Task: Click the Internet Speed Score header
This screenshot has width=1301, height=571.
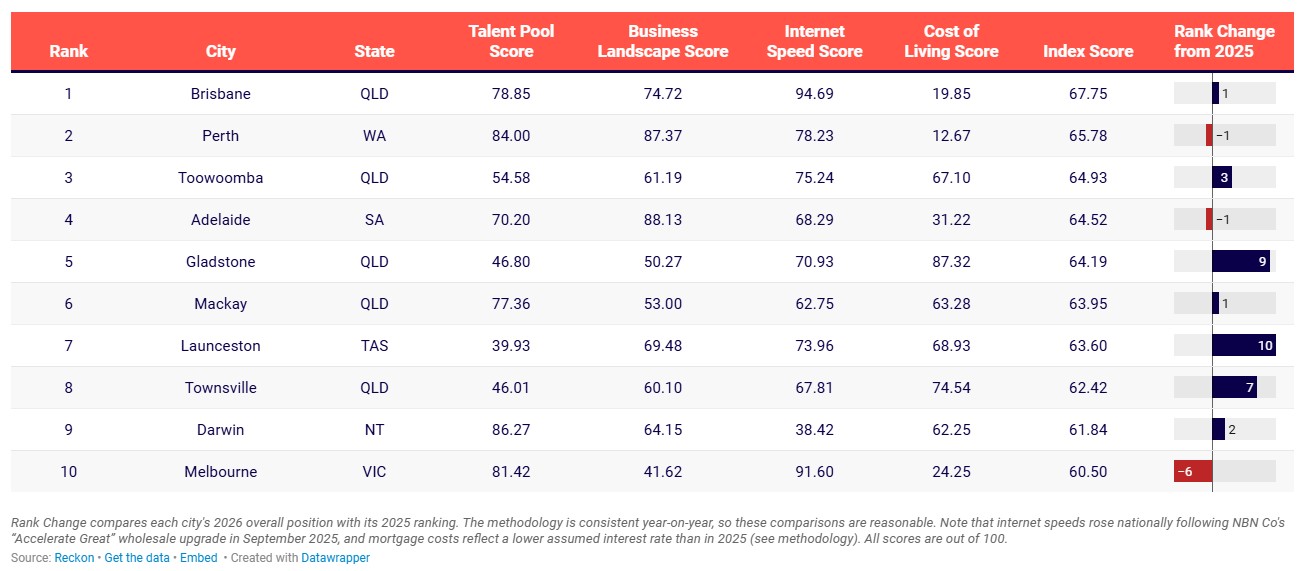Action: coord(814,41)
